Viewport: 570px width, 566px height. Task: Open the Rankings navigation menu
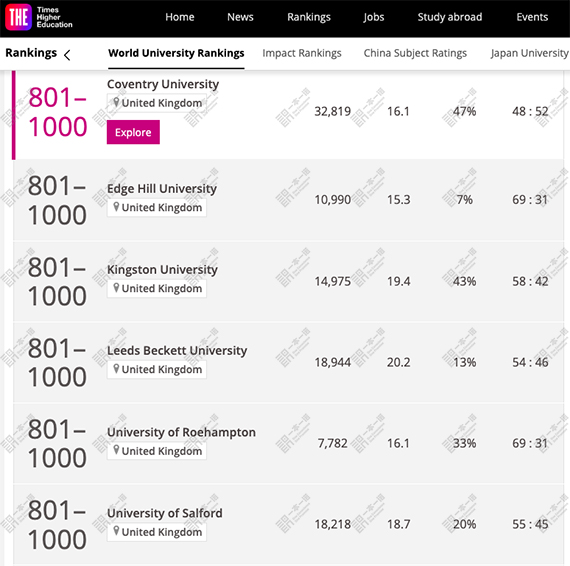point(309,17)
